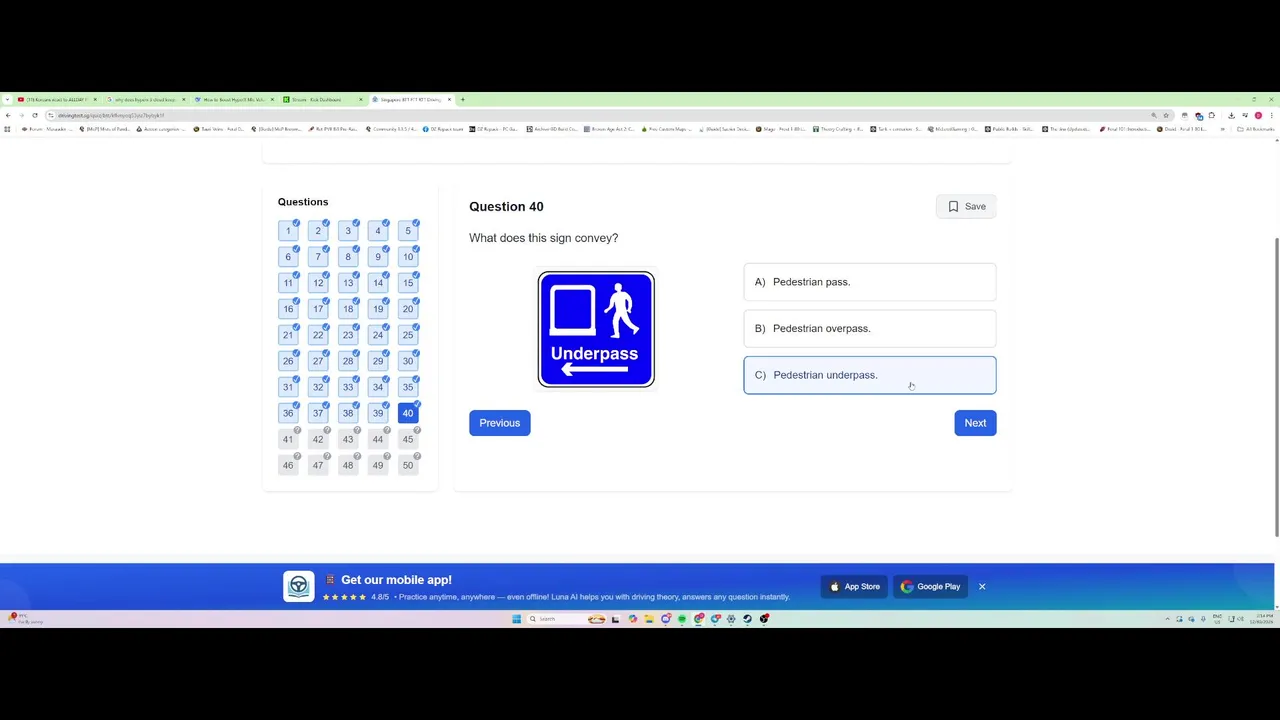Go back with the Previous button

click(x=499, y=423)
